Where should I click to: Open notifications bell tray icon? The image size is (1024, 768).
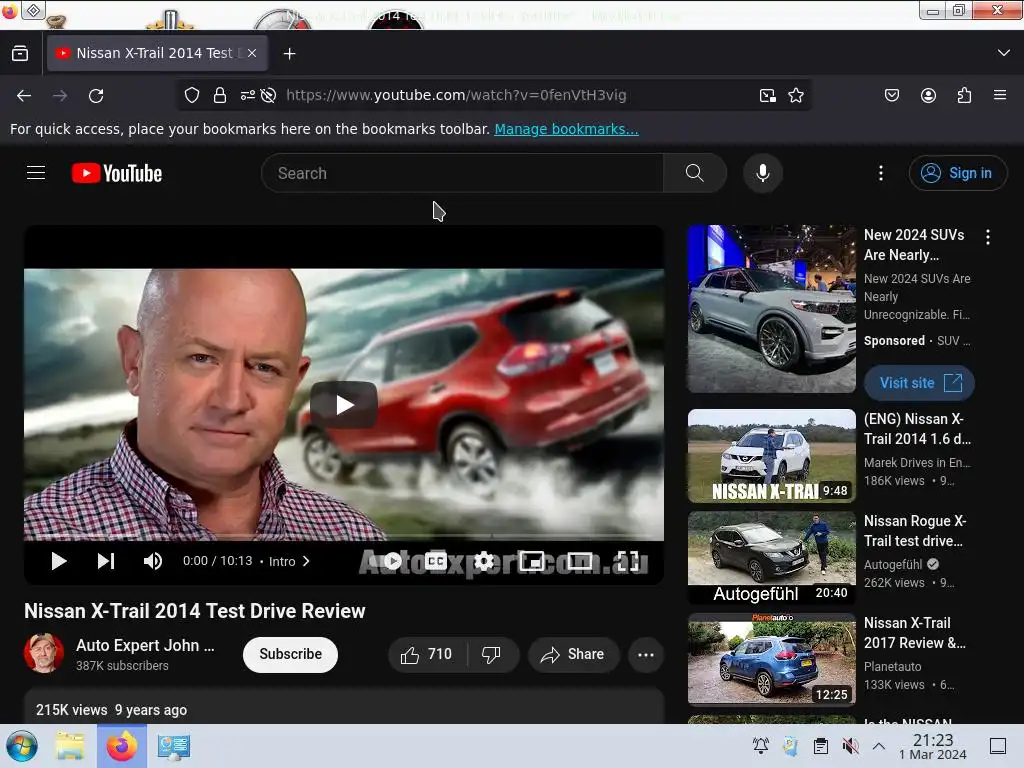pos(761,746)
